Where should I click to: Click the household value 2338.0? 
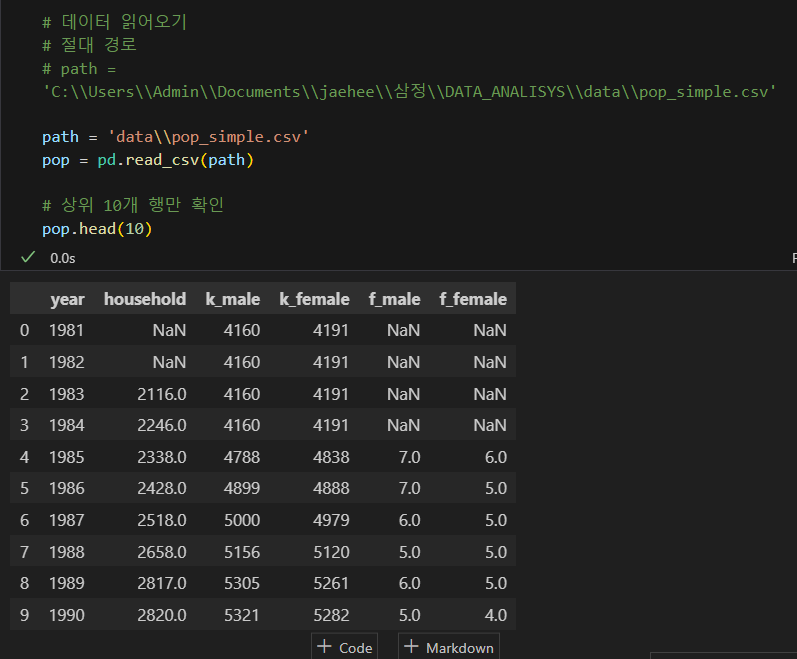pos(162,457)
